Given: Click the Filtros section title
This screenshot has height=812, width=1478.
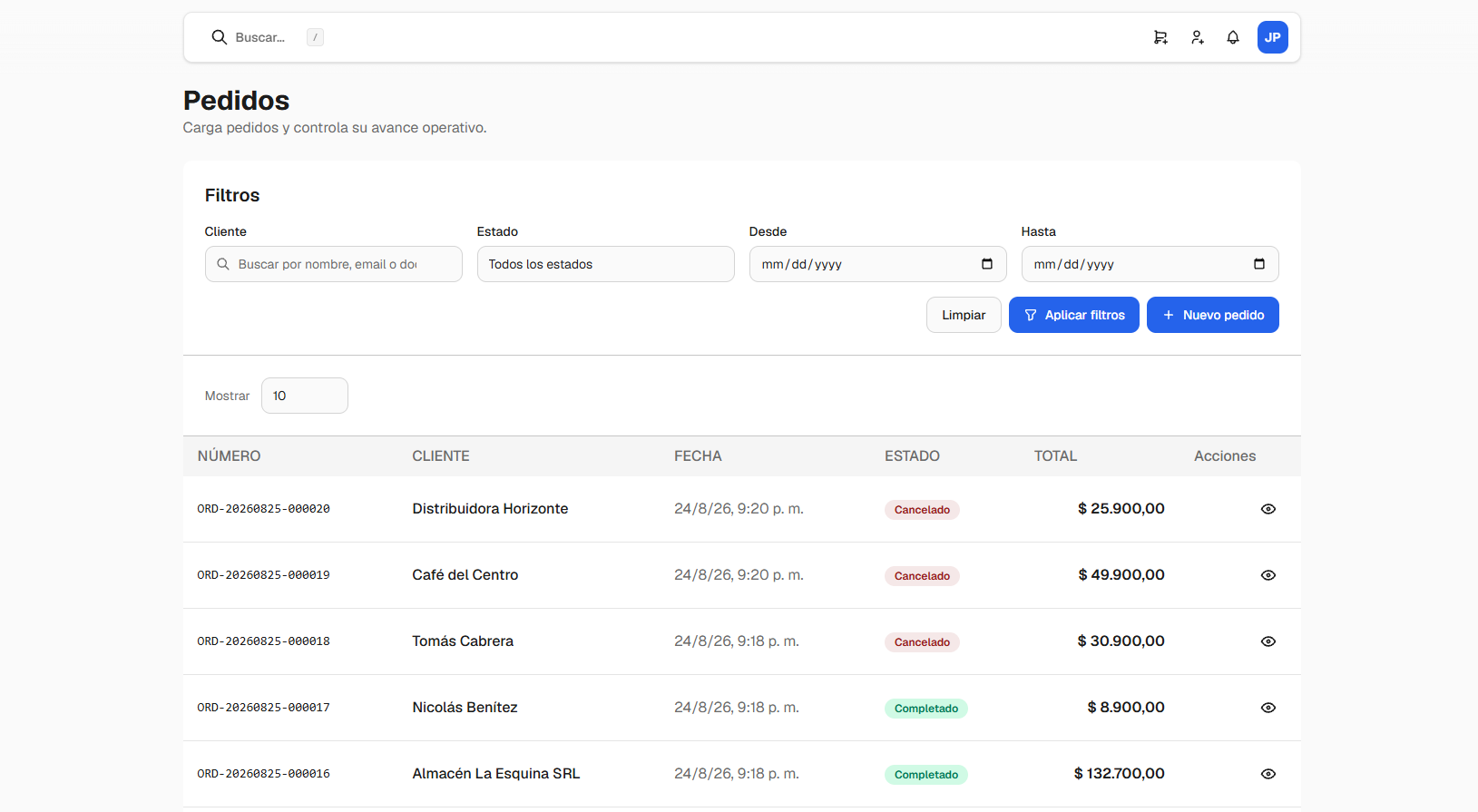Looking at the screenshot, I should [232, 195].
